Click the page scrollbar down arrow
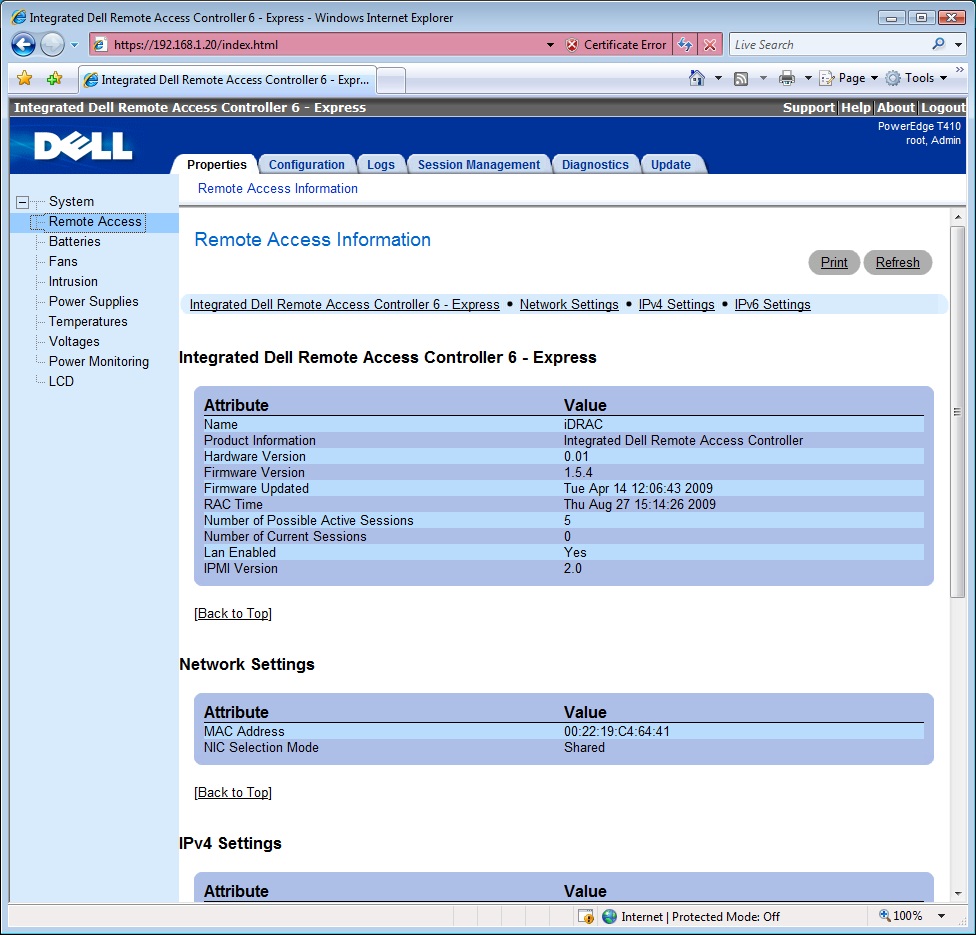The image size is (976, 935). tap(957, 894)
